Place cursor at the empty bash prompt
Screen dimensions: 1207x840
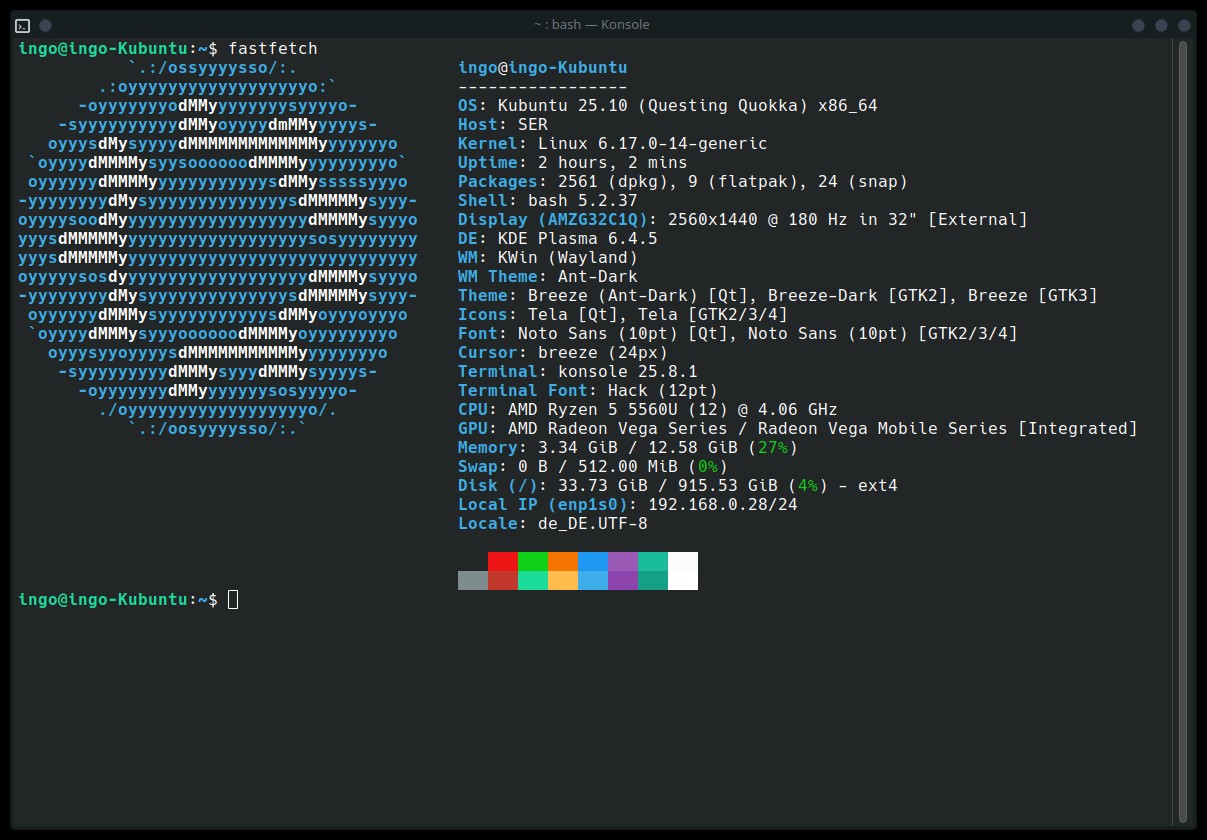[233, 600]
